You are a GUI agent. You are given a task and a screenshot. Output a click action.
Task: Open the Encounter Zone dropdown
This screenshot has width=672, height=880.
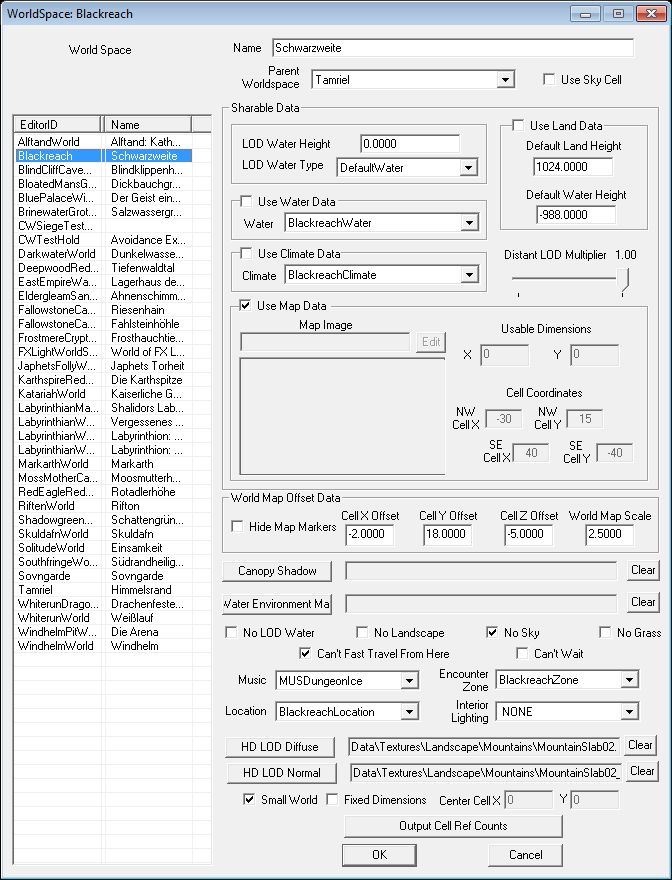(x=629, y=680)
